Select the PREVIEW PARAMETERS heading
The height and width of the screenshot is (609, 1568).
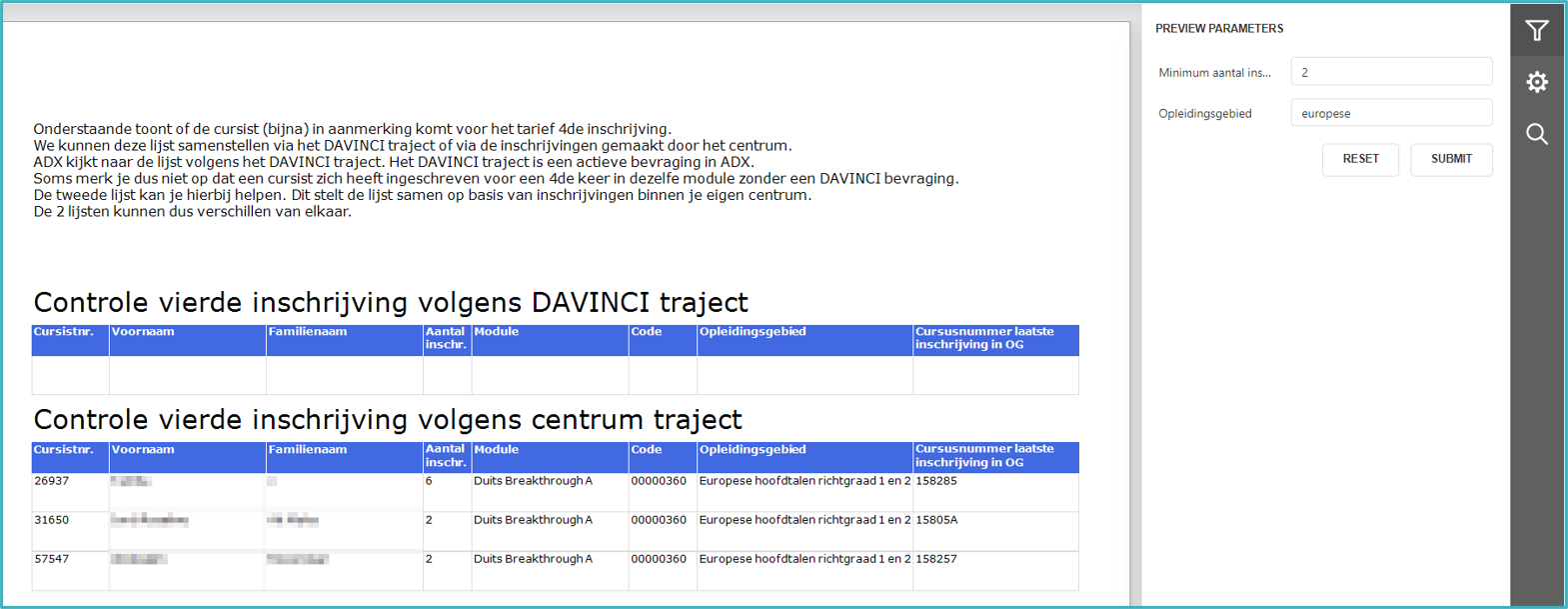tap(1219, 28)
